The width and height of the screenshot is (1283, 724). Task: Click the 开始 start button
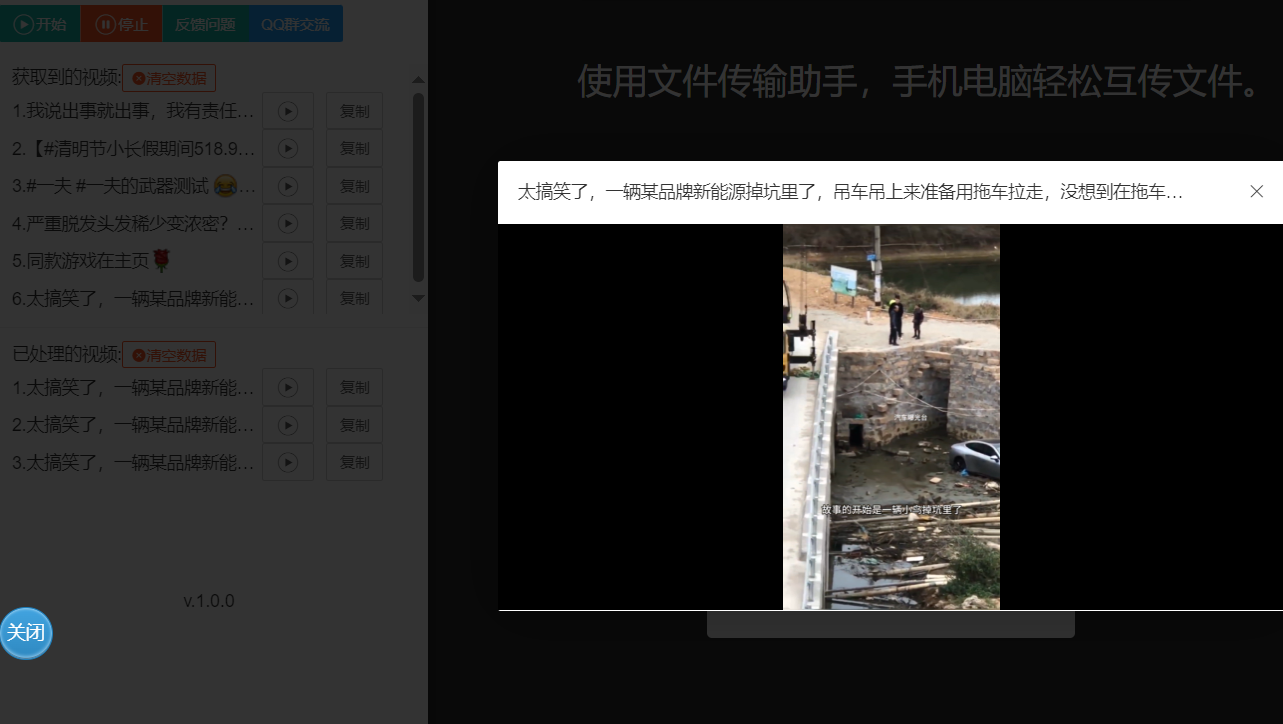tap(39, 24)
